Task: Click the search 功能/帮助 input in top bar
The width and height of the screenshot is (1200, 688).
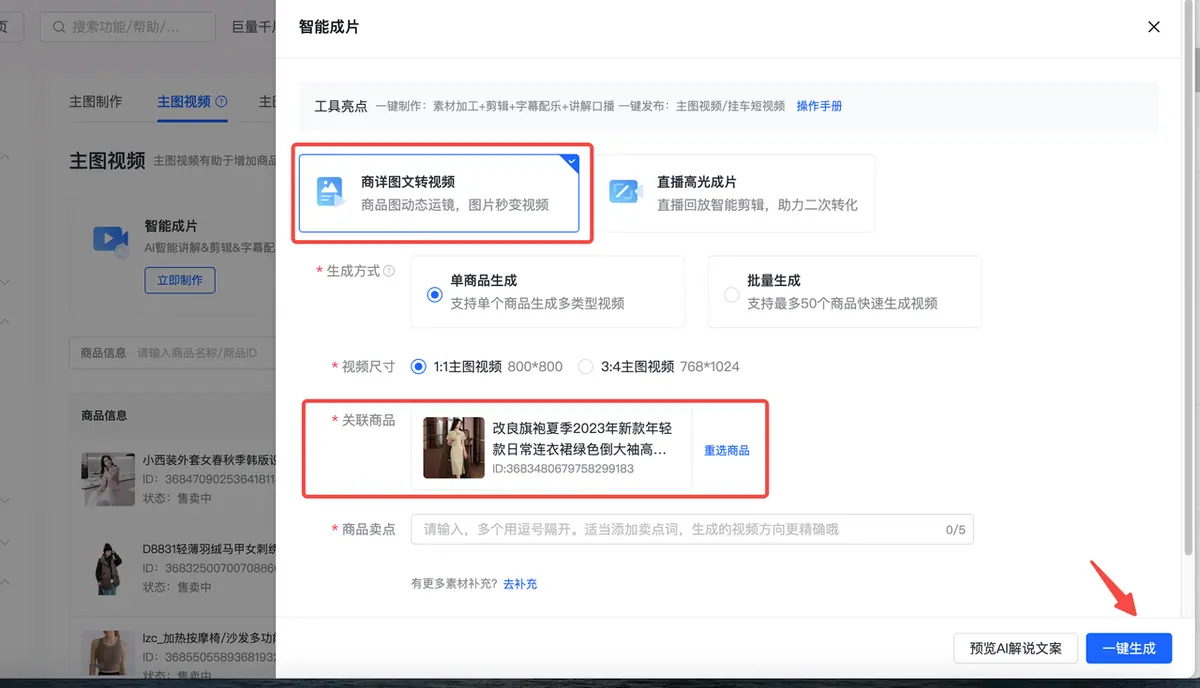Action: tap(128, 27)
